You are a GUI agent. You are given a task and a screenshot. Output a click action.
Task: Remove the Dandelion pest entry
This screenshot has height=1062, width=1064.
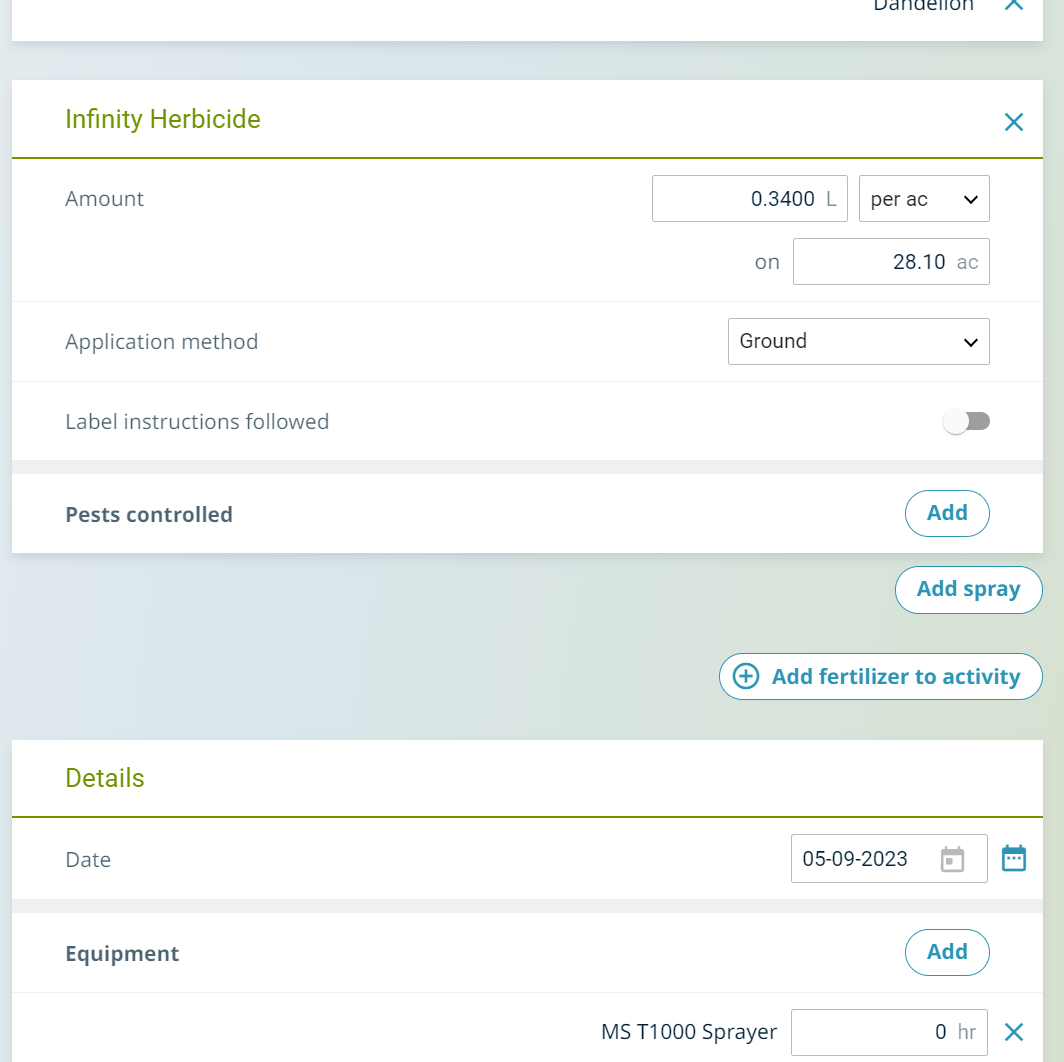tap(1013, 5)
